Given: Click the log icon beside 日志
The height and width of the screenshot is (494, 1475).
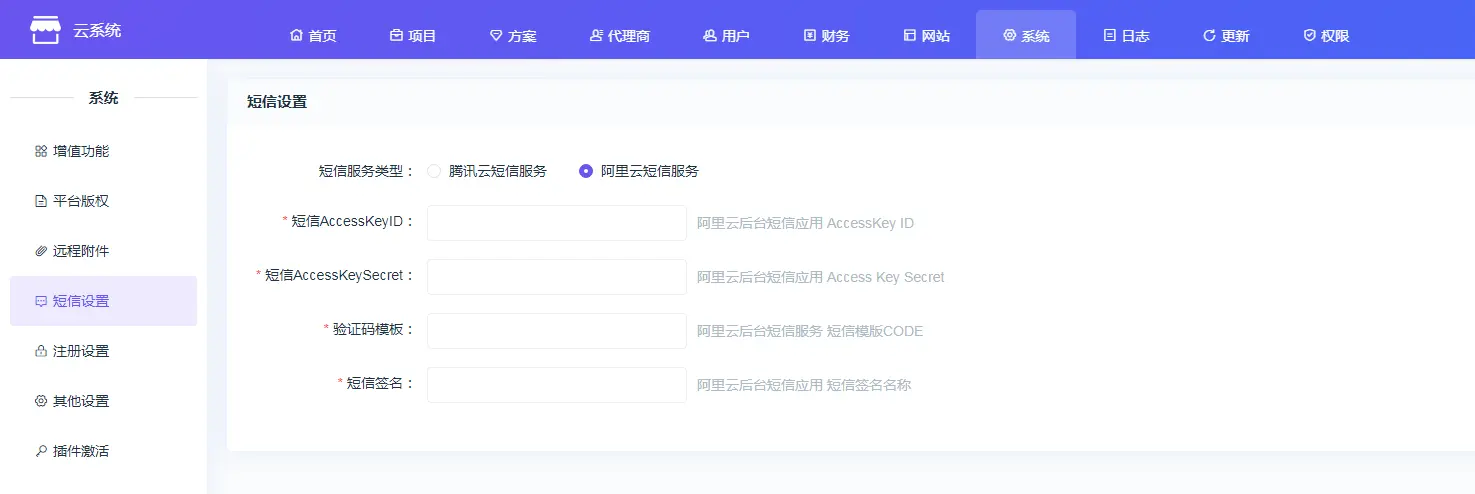Looking at the screenshot, I should [1110, 35].
